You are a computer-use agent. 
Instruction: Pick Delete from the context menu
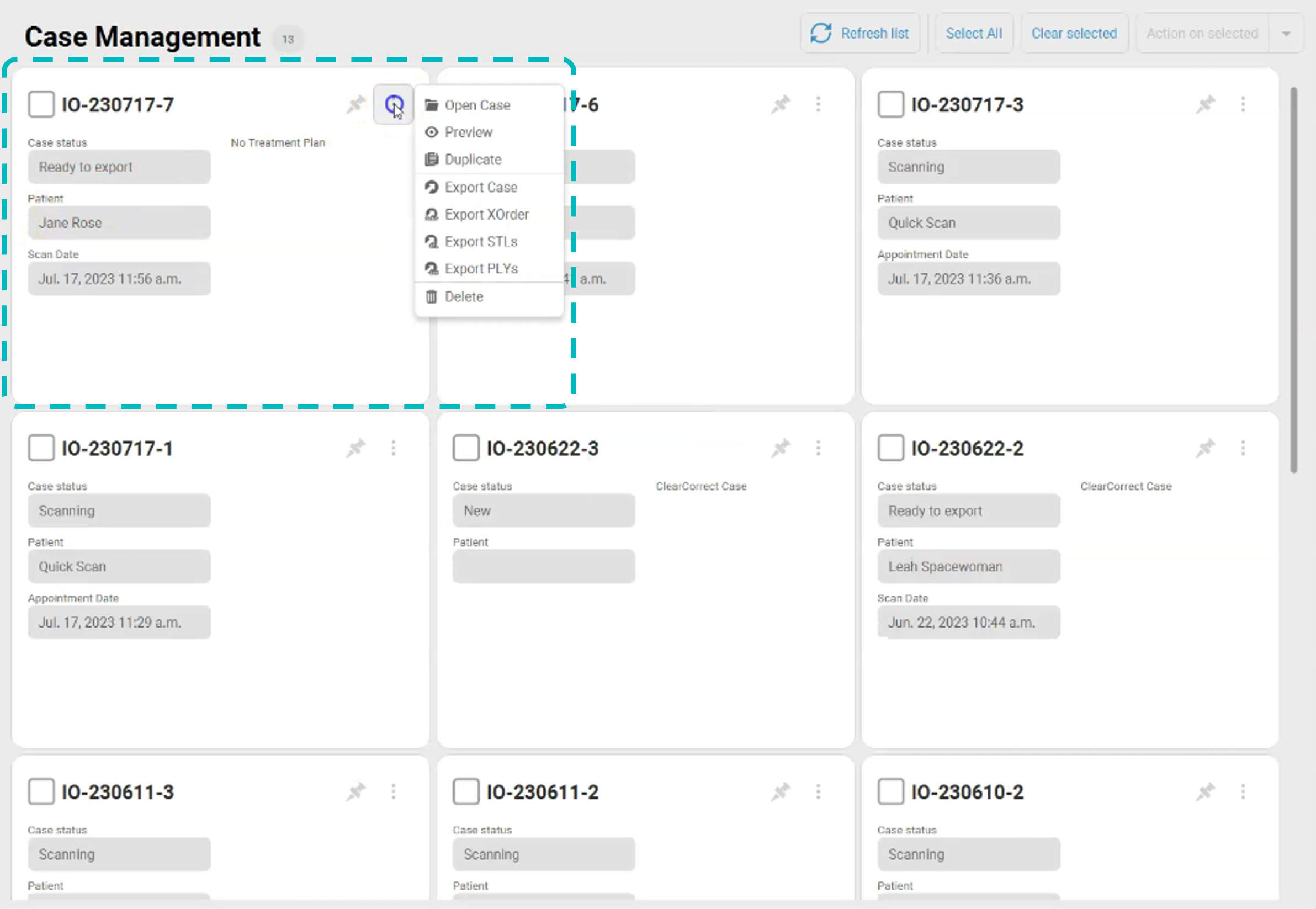[489, 297]
